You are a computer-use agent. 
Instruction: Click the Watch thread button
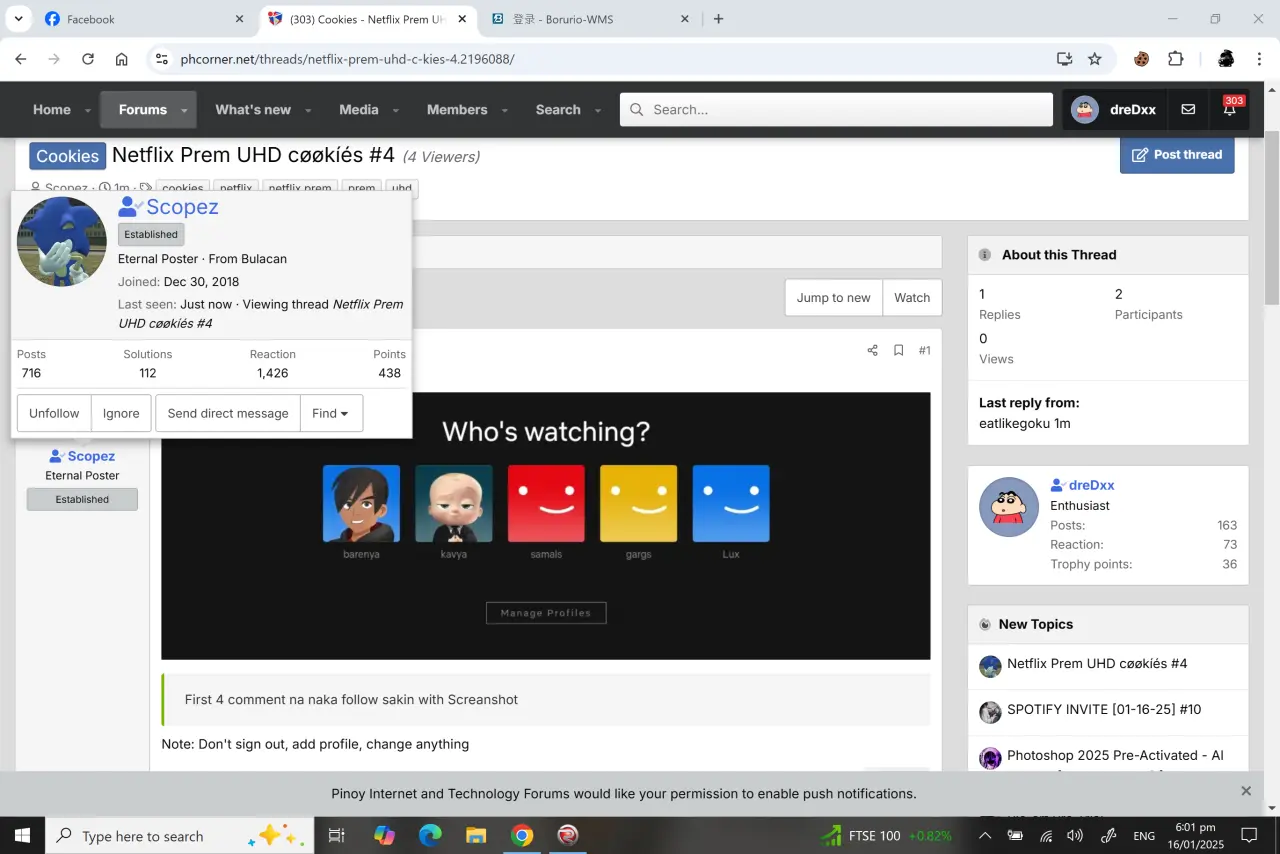pyautogui.click(x=912, y=298)
